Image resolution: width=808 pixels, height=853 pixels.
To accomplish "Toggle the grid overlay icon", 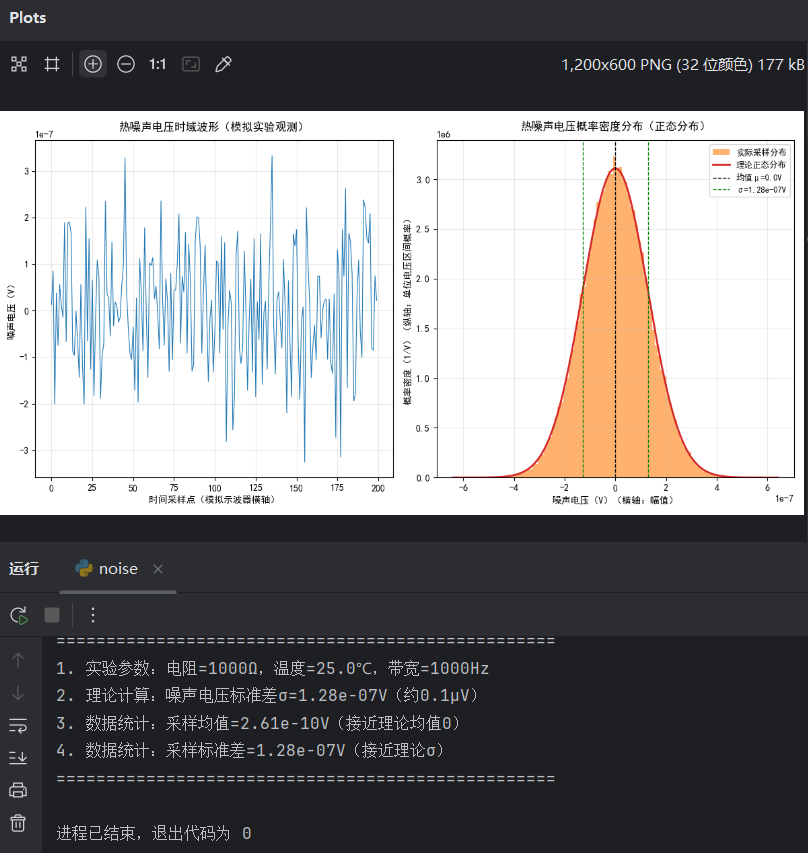I will 52,64.
